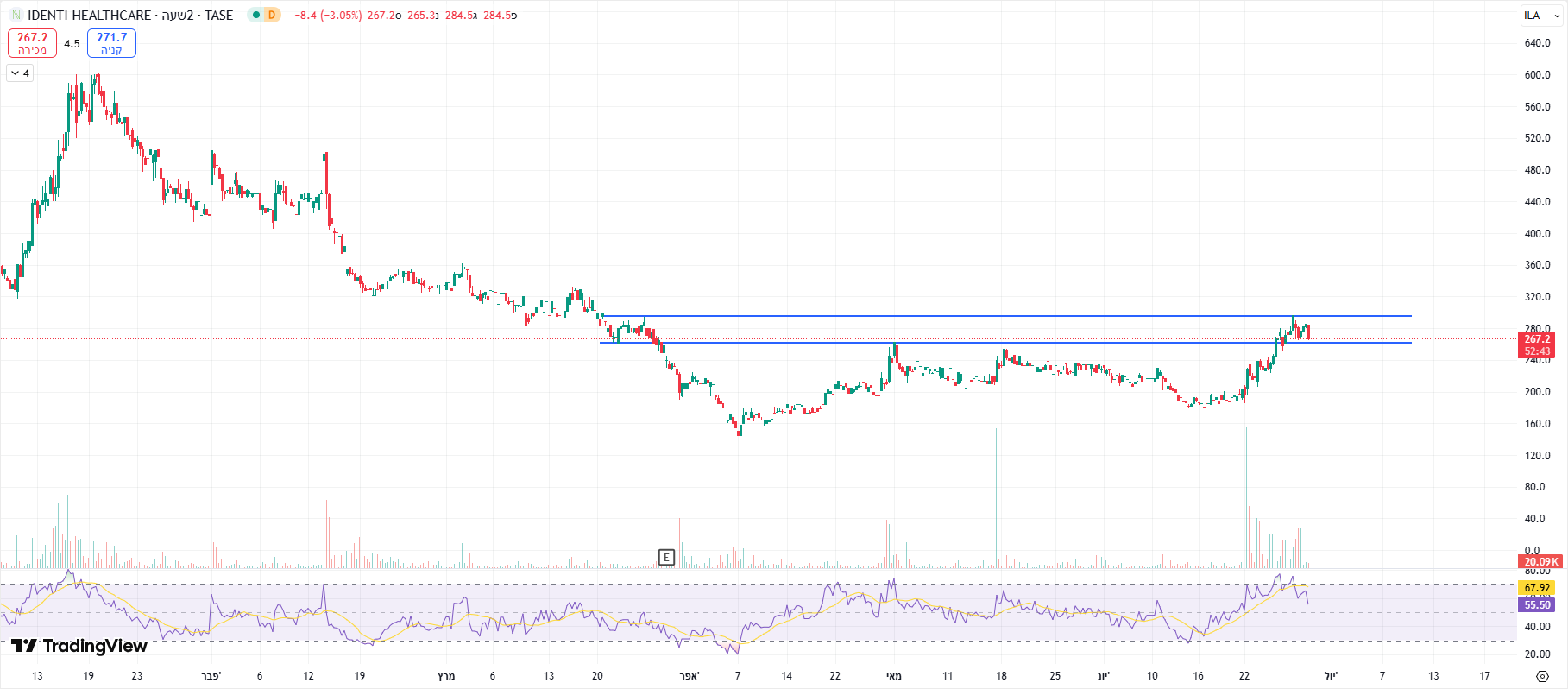The height and width of the screenshot is (689, 1568).
Task: Select the upper blue horizontal resistance line
Action: pyautogui.click(x=1005, y=316)
